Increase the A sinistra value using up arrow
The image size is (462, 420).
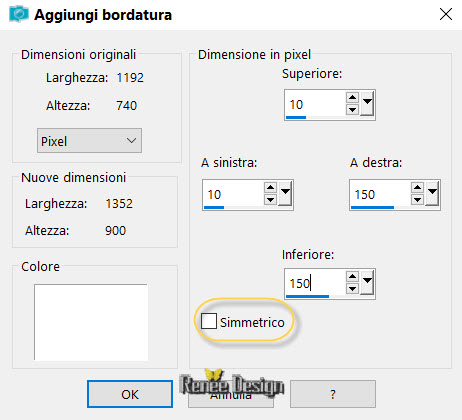pyautogui.click(x=270, y=187)
